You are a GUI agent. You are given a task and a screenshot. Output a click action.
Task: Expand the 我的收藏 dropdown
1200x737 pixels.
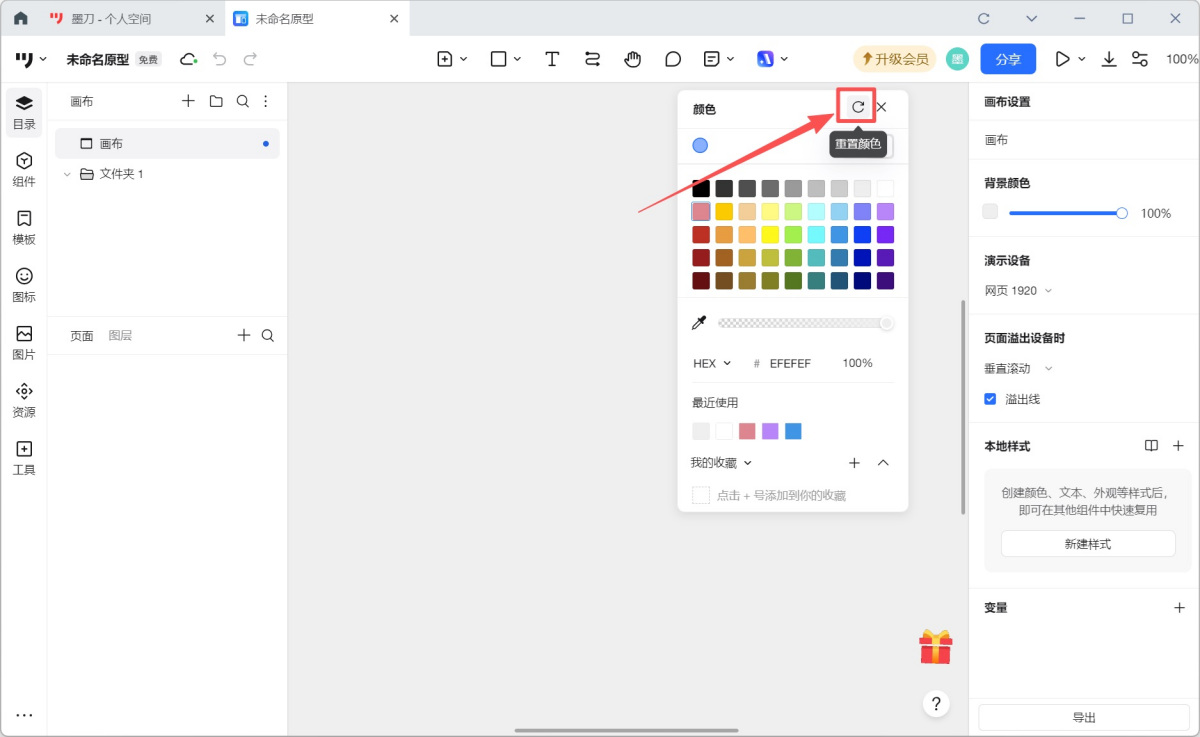click(721, 463)
